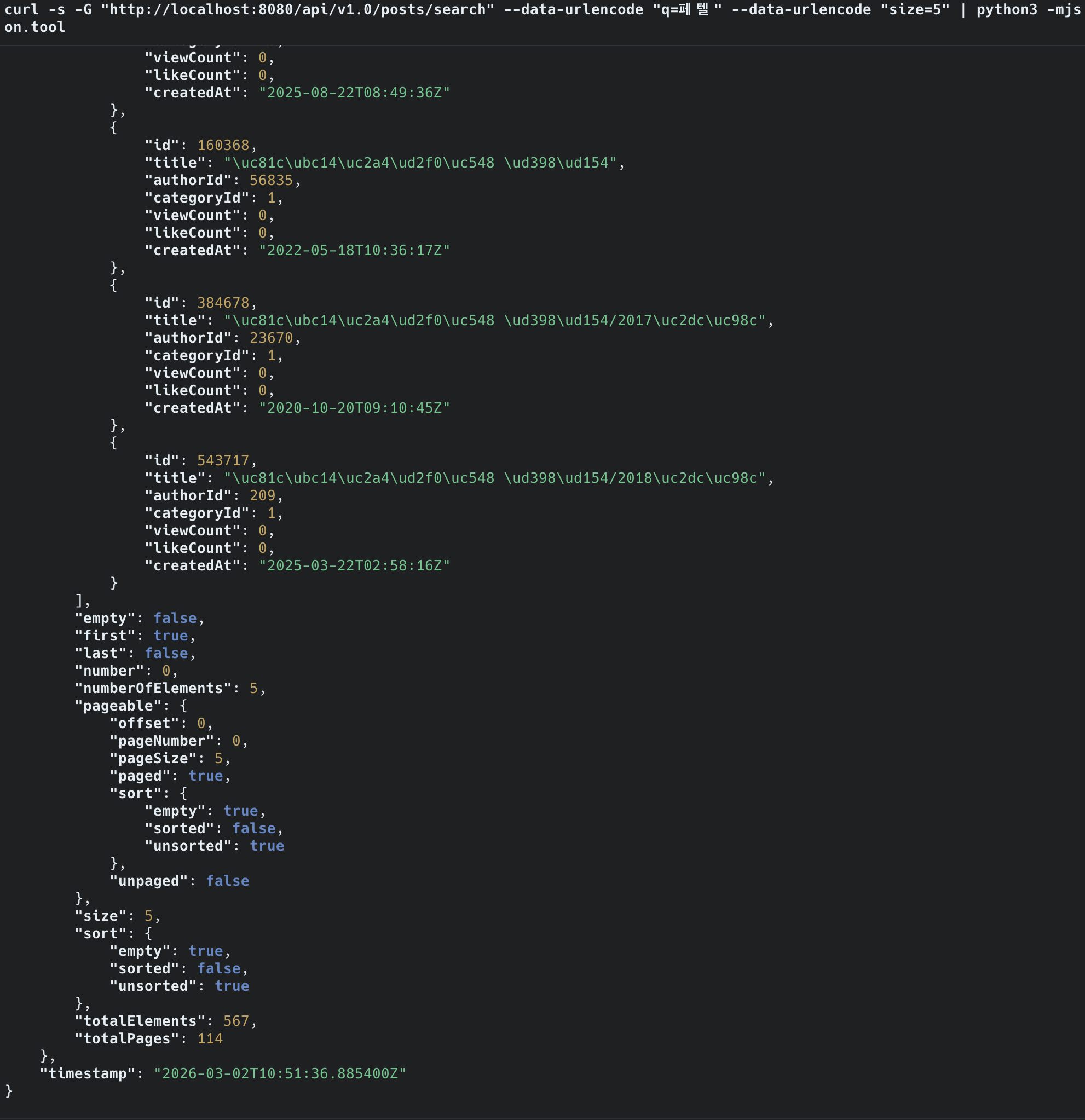Click the totalPages value 114
This screenshot has width=1085, height=1120.
(210, 1039)
